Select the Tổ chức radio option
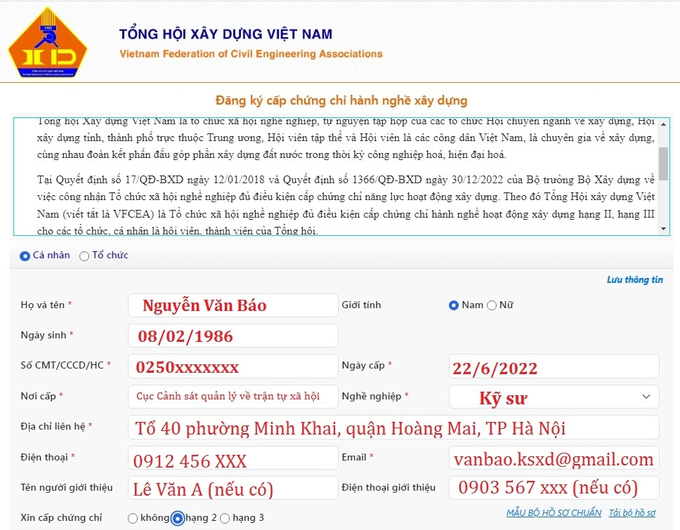 [x=84, y=256]
